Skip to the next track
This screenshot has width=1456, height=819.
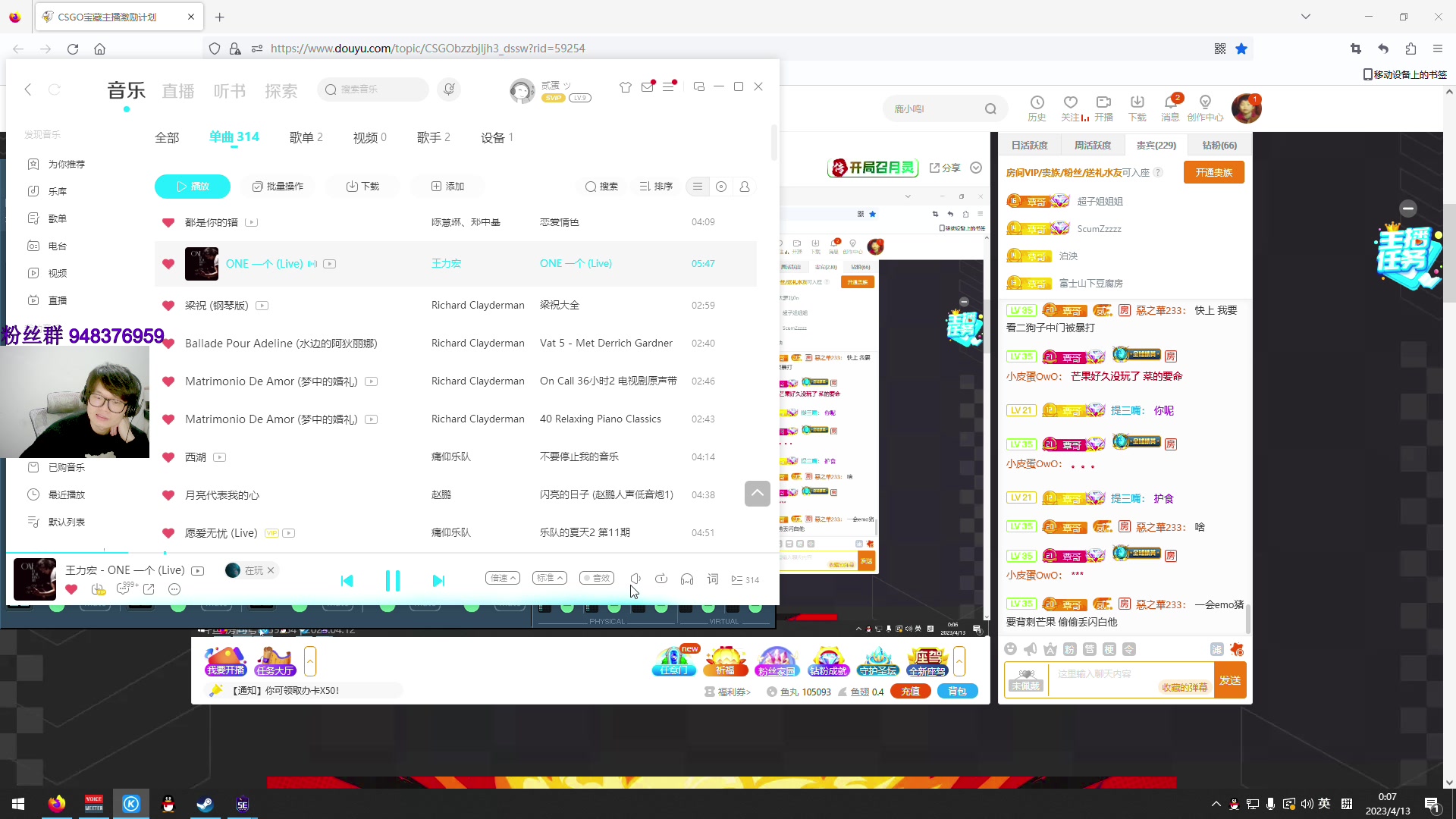point(438,581)
